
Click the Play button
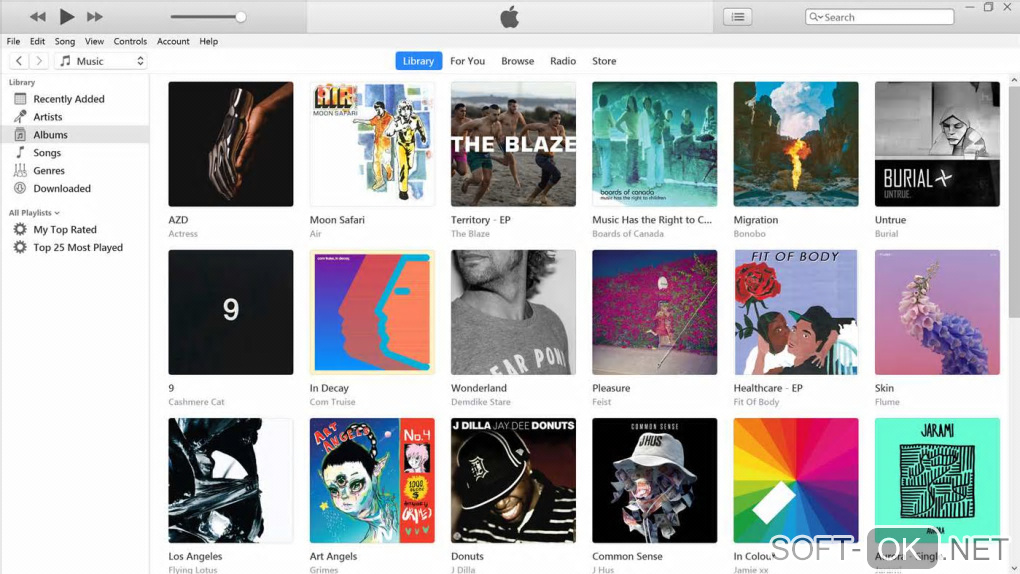click(x=66, y=16)
